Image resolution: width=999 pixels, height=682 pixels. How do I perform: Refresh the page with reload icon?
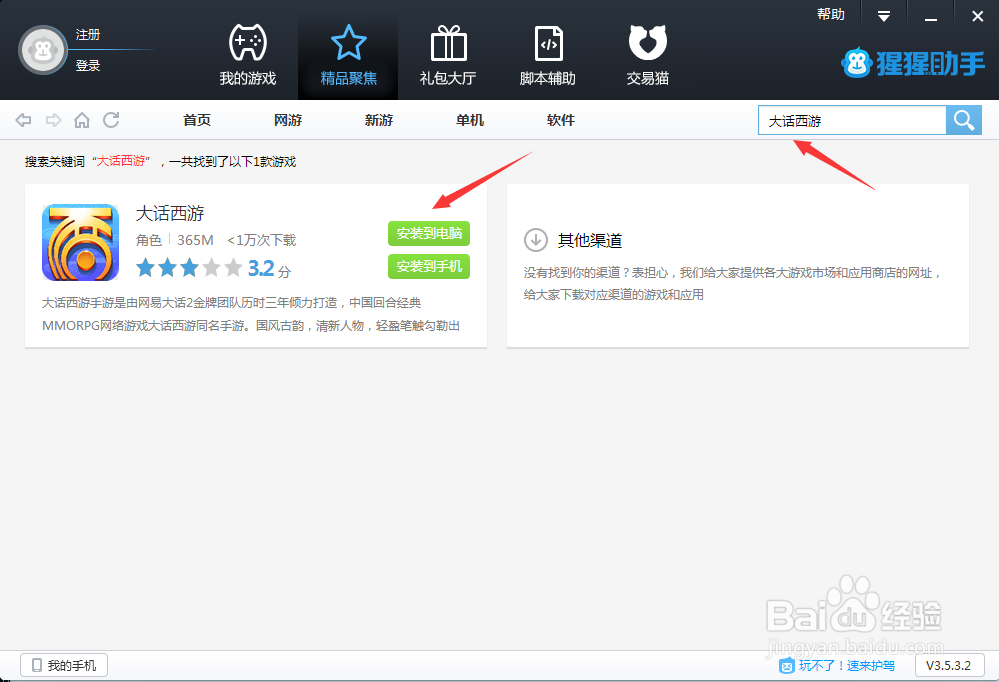(111, 119)
